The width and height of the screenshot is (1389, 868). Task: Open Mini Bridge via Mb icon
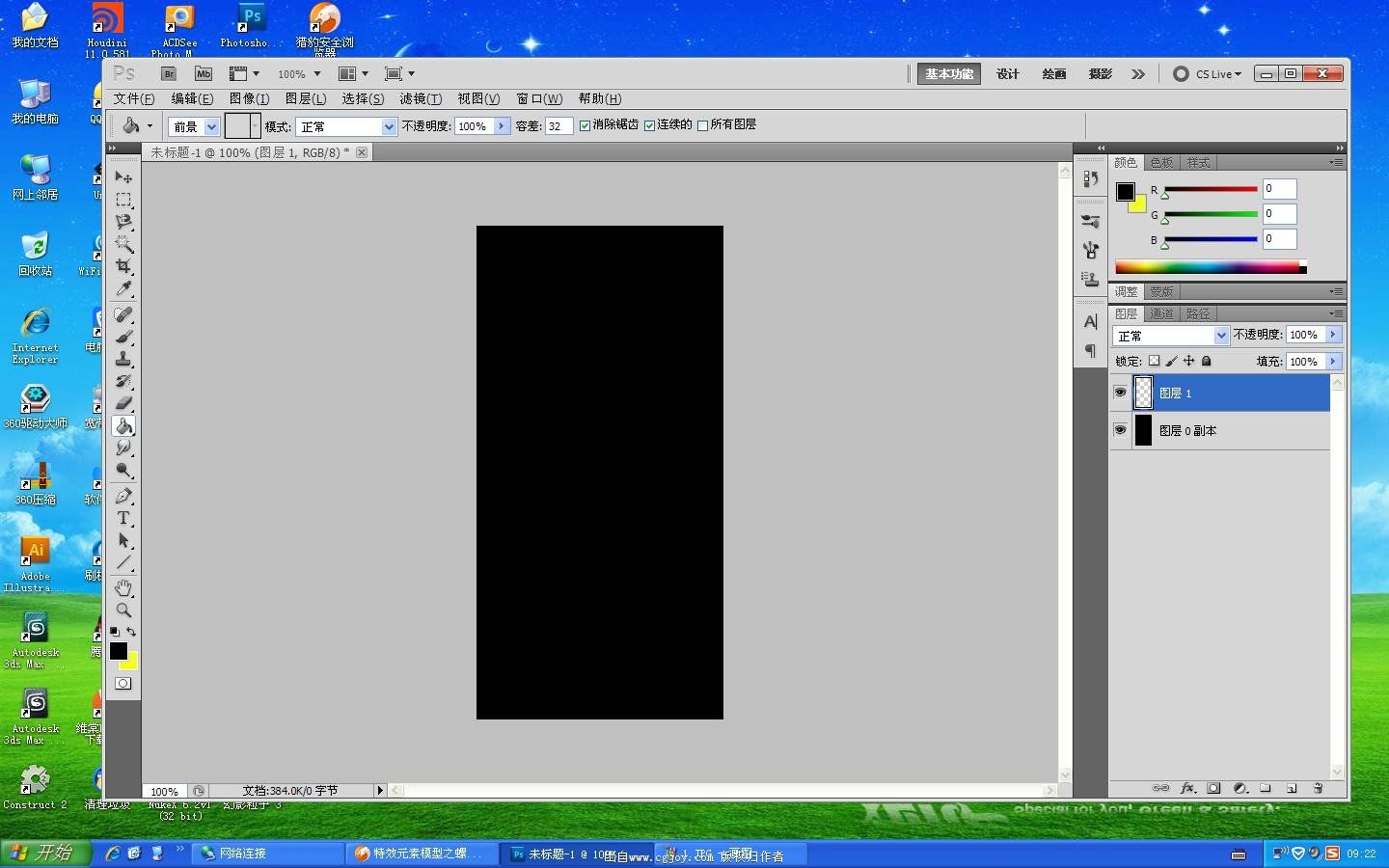pos(204,73)
